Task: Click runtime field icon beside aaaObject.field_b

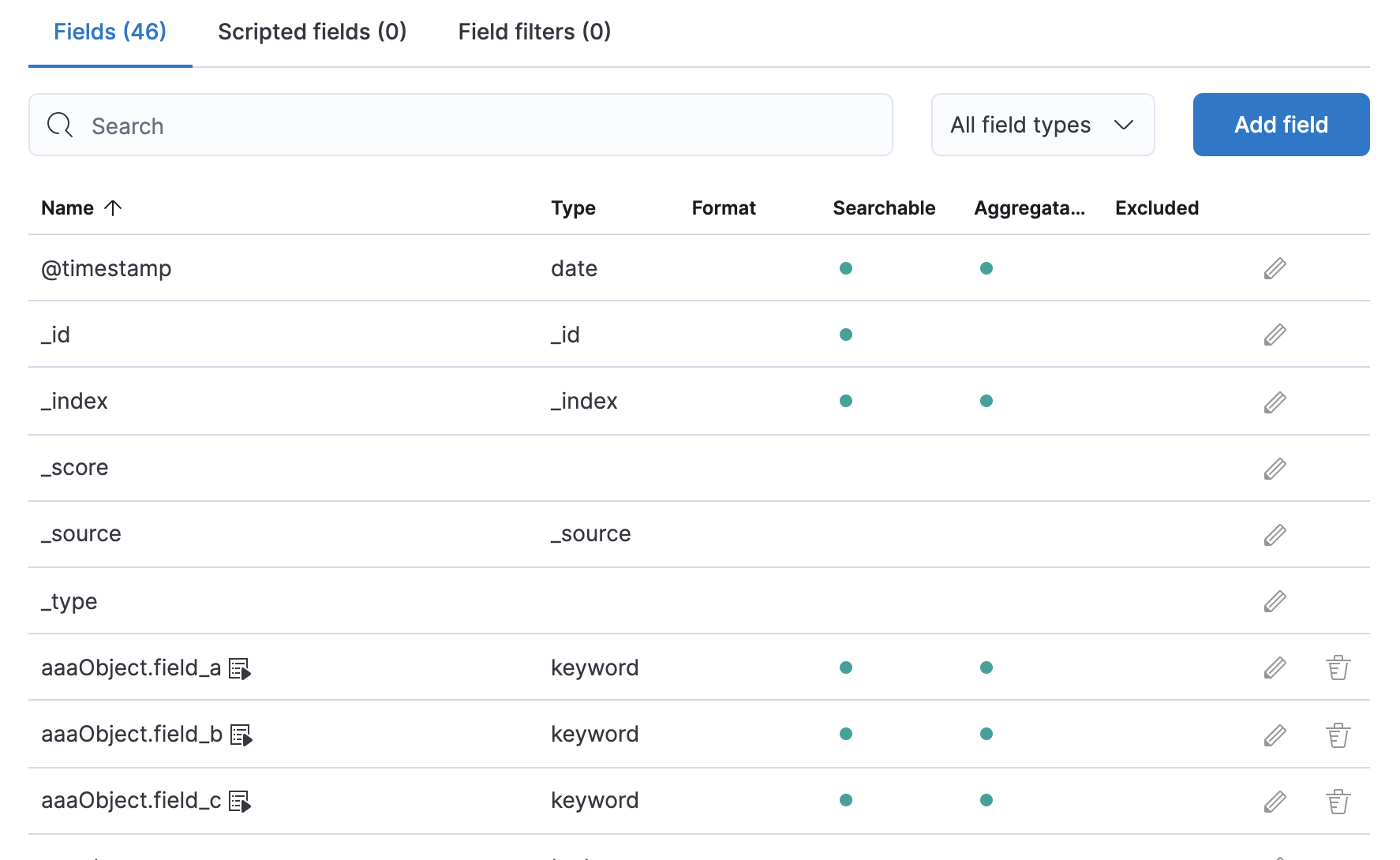Action: (x=241, y=735)
